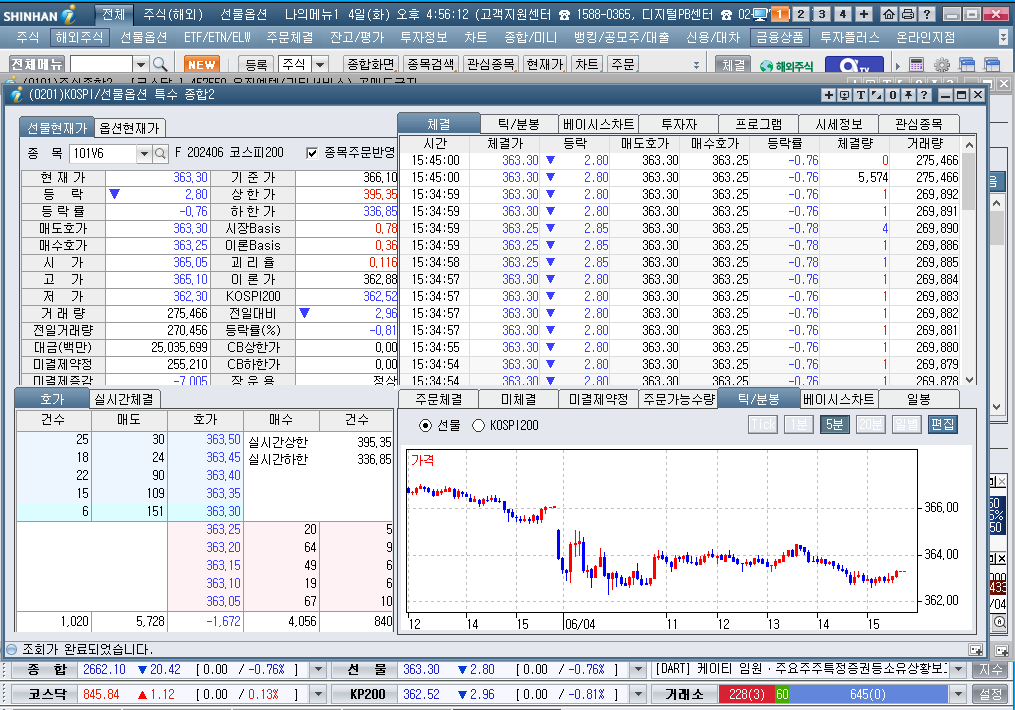Open the calculator icon in the top toolbar
Viewport: 1015px width, 710px height.
tap(916, 65)
